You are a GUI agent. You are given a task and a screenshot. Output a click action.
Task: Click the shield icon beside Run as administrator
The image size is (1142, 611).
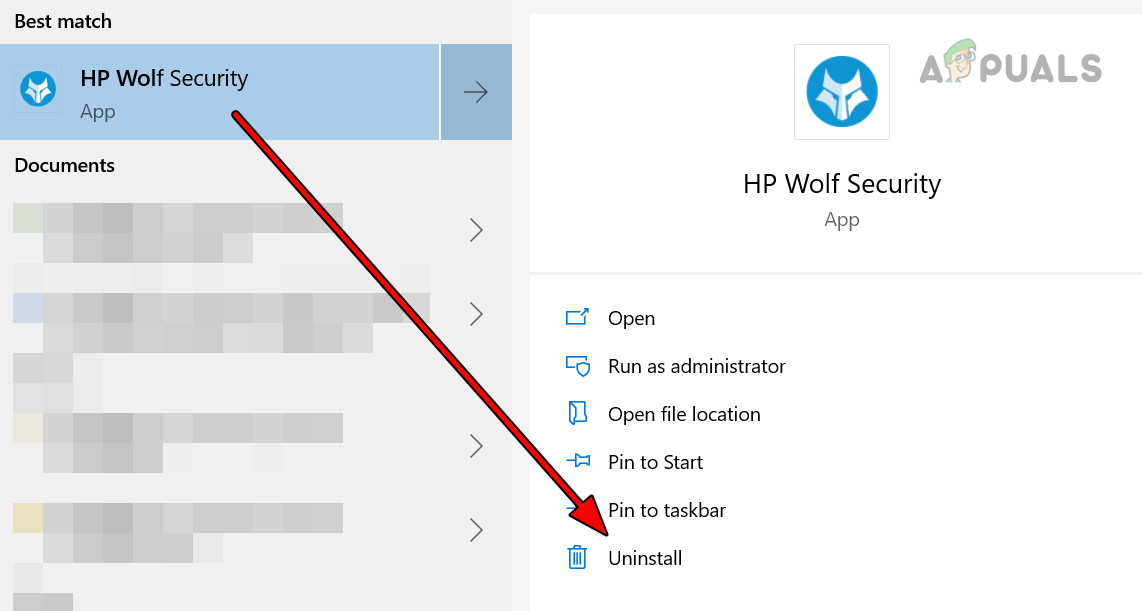click(578, 365)
